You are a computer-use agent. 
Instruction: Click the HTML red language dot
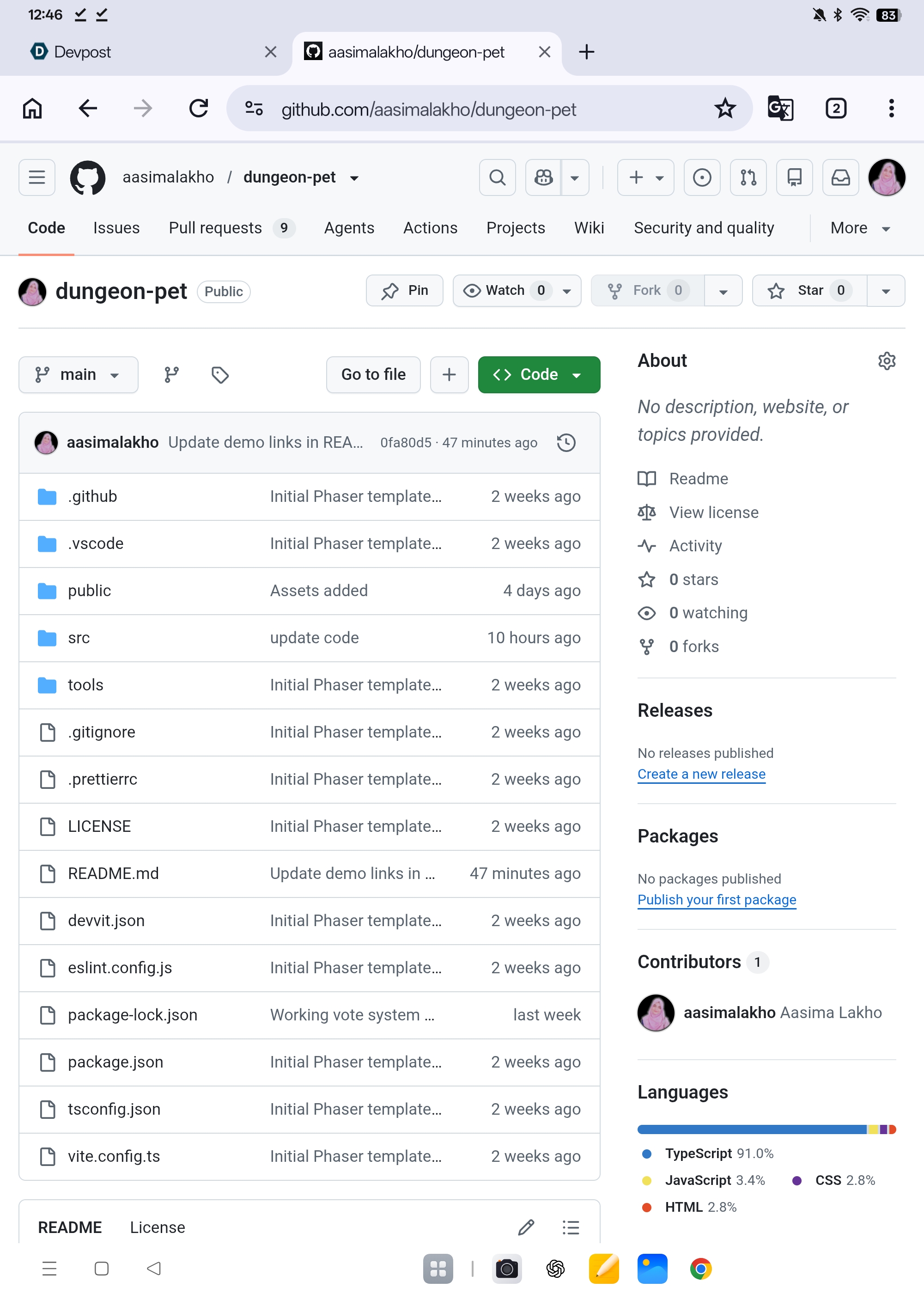(x=646, y=1208)
